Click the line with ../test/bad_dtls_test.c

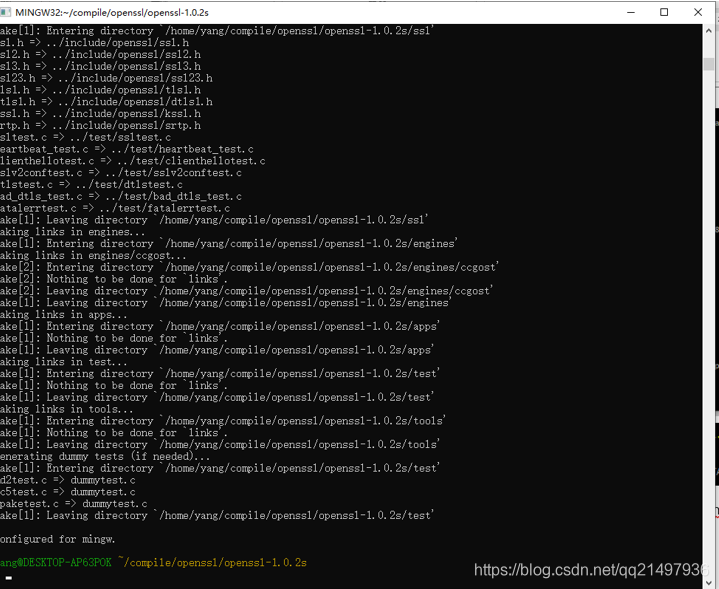pyautogui.click(x=121, y=196)
